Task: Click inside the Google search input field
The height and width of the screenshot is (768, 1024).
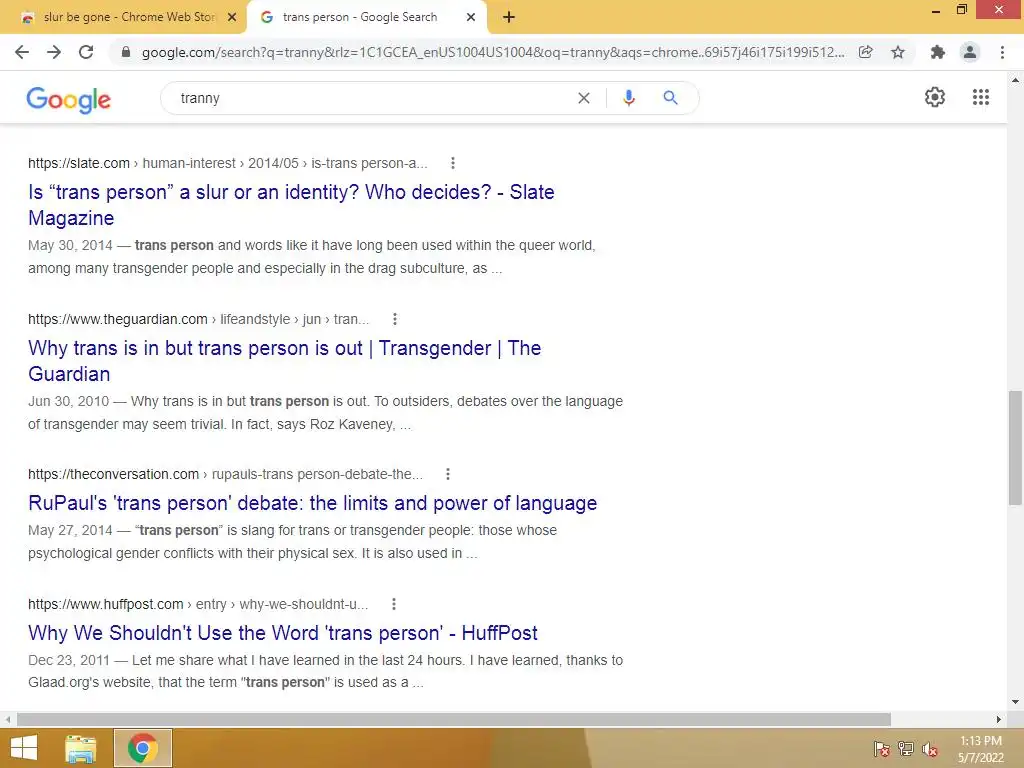Action: [x=372, y=98]
